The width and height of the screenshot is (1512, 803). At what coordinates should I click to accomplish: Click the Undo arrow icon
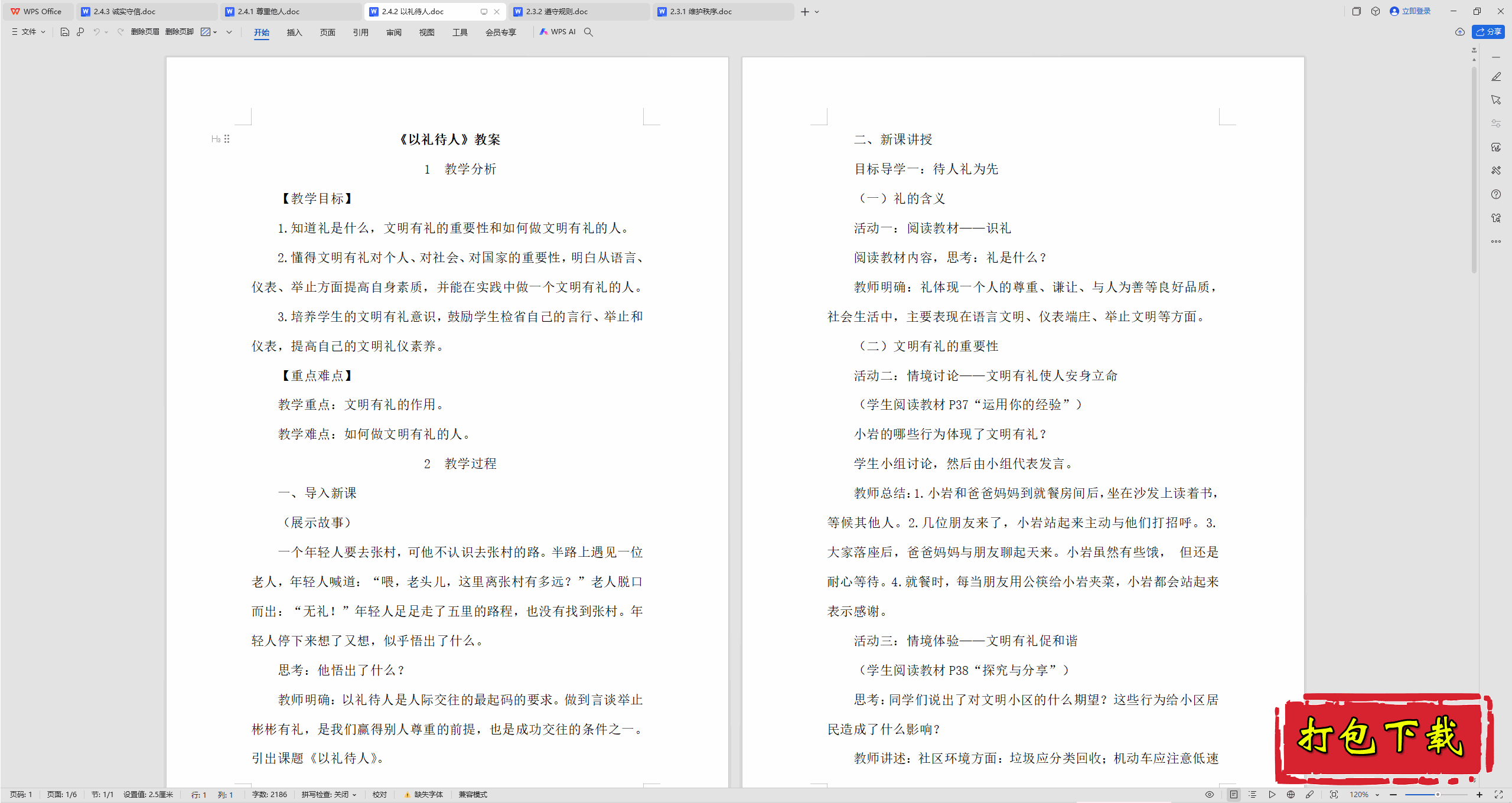tap(96, 32)
